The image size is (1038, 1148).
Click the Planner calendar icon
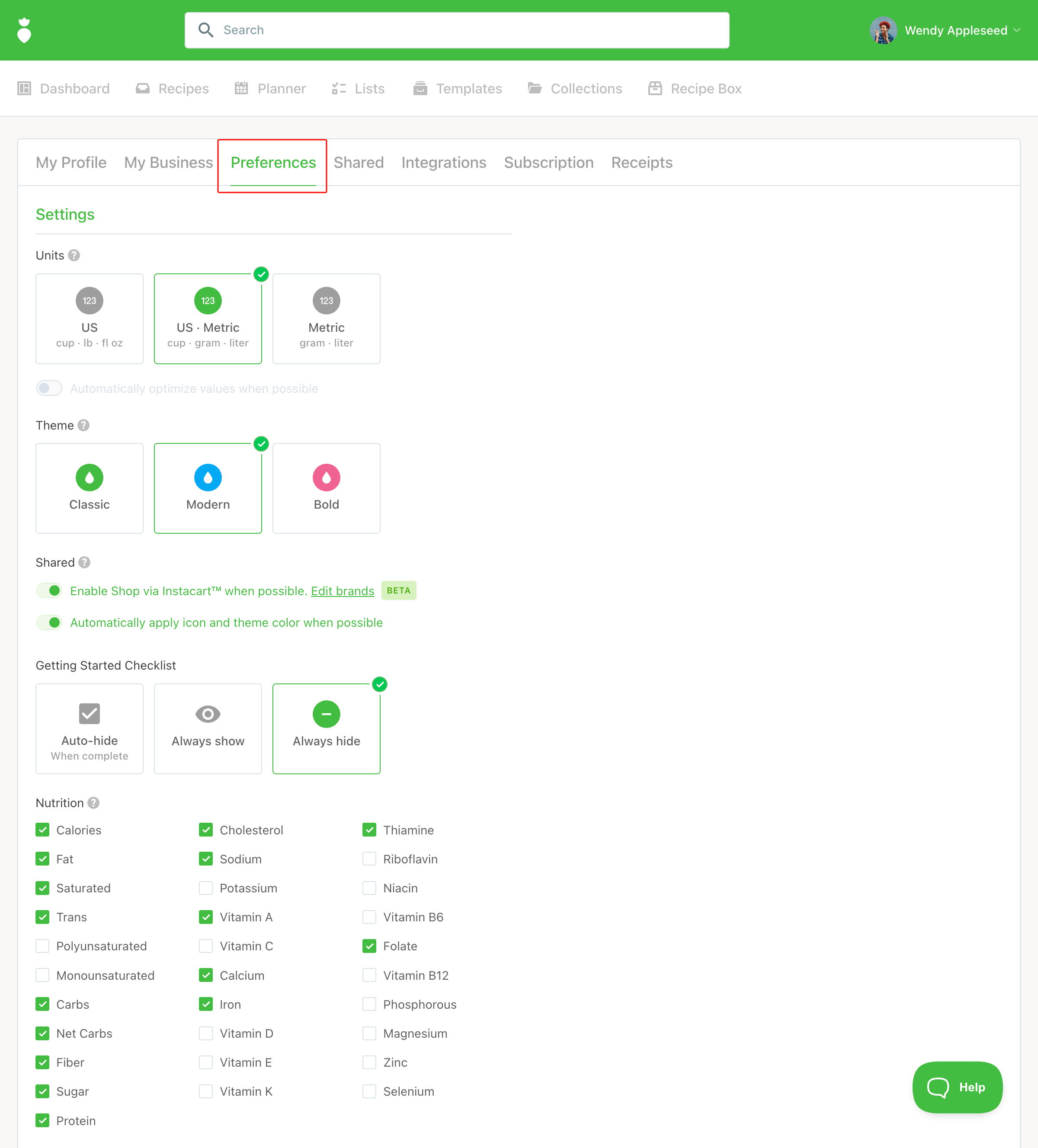click(241, 88)
